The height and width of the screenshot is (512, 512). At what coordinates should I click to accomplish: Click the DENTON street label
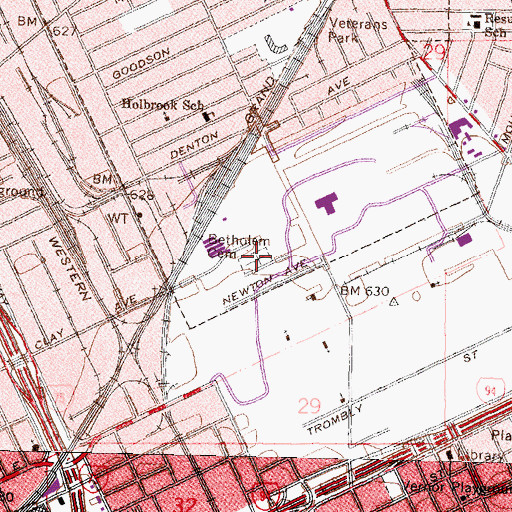click(x=194, y=145)
